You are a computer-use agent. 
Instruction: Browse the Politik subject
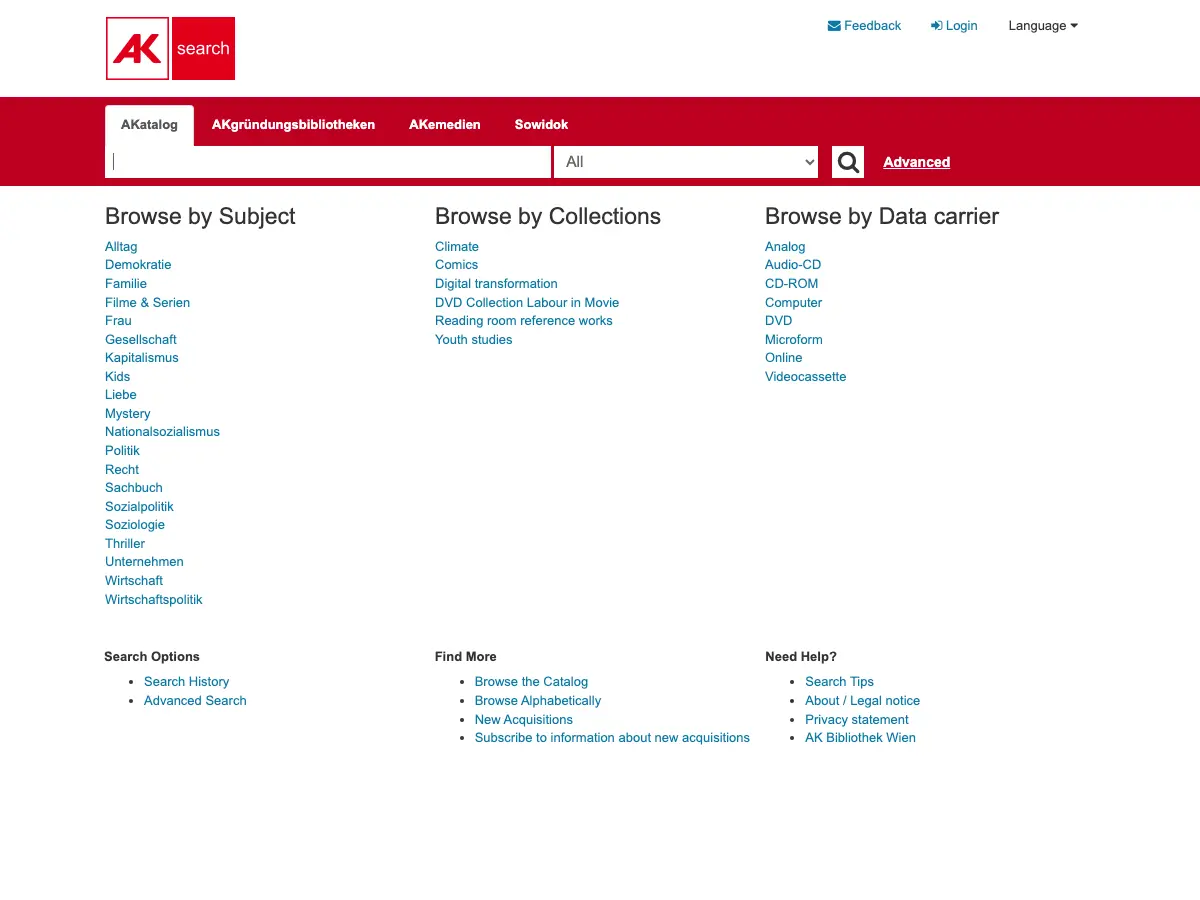coord(122,451)
